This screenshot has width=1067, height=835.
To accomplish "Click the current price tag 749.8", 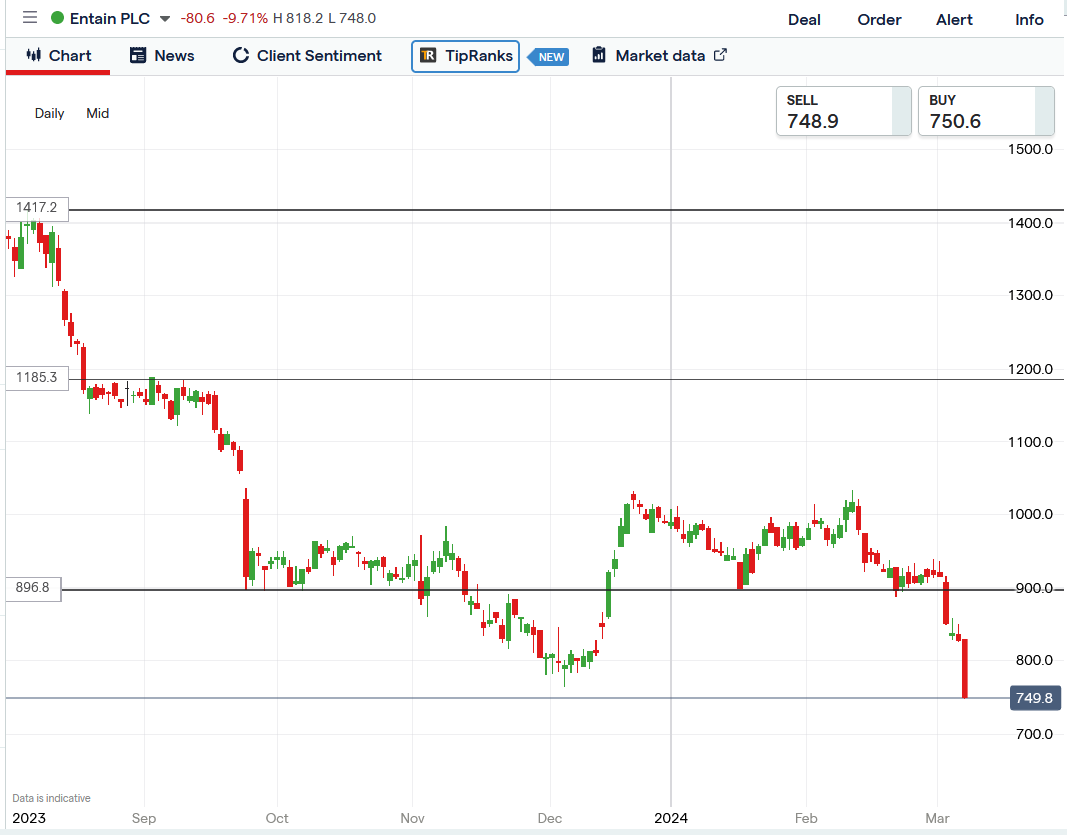I will point(1034,698).
